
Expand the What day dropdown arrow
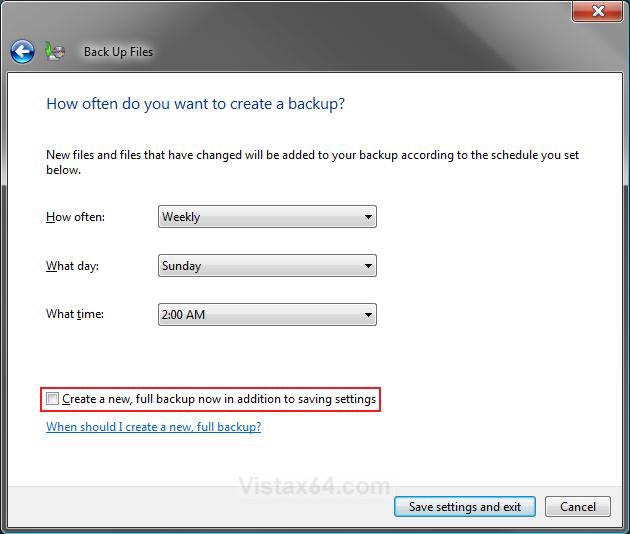click(x=368, y=266)
